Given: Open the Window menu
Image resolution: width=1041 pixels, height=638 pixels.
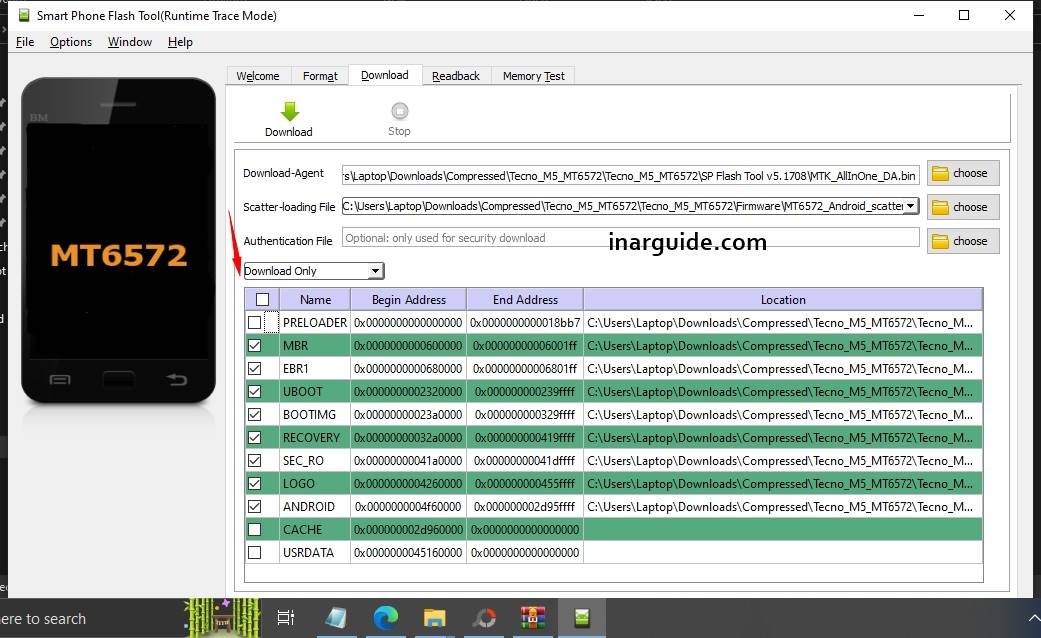Looking at the screenshot, I should [129, 42].
